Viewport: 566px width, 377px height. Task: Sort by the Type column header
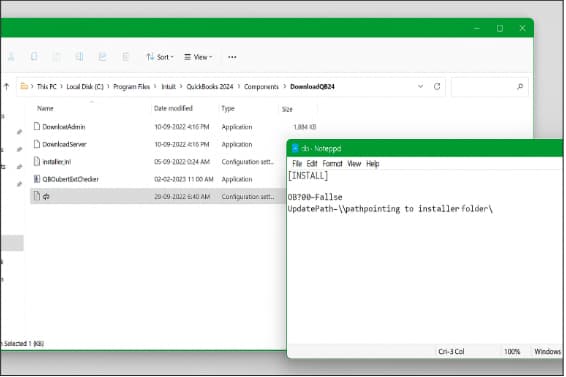(228, 108)
